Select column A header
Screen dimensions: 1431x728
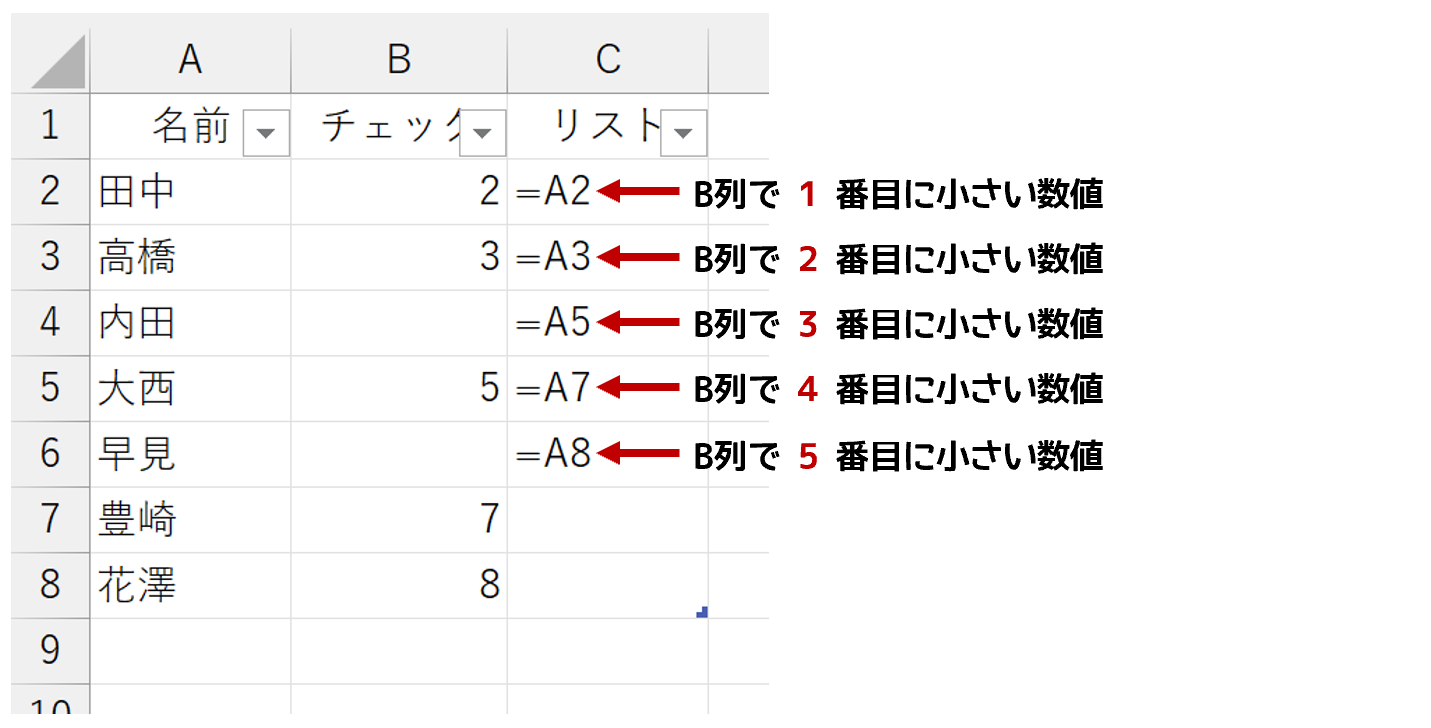pyautogui.click(x=190, y=60)
